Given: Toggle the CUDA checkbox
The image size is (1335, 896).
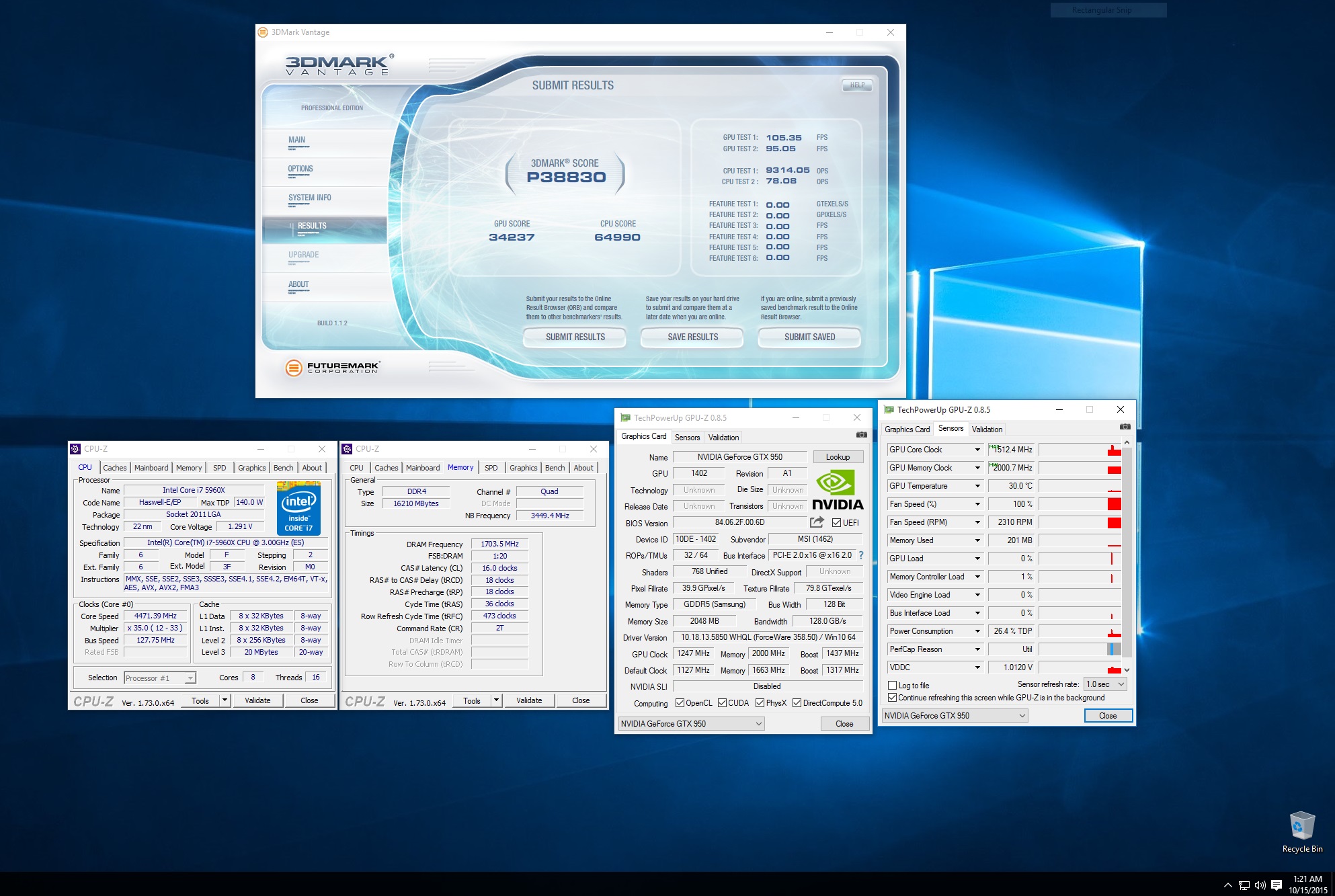Looking at the screenshot, I should [x=722, y=703].
